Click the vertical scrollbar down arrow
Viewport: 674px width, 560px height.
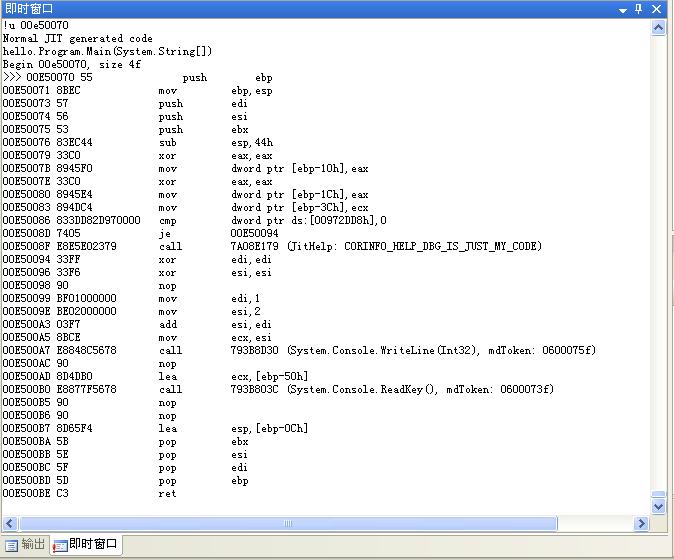pos(659,507)
